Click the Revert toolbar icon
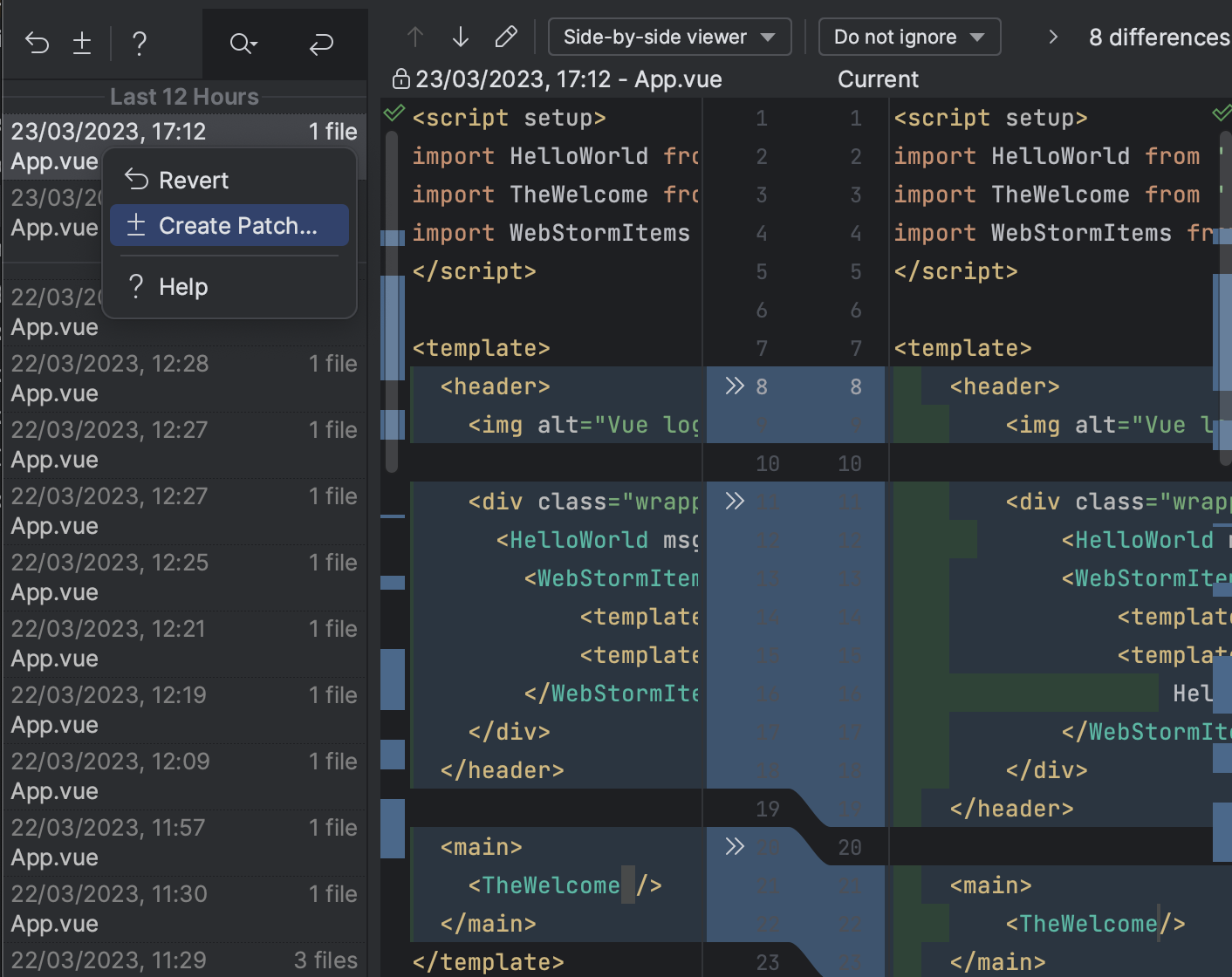 tap(37, 43)
